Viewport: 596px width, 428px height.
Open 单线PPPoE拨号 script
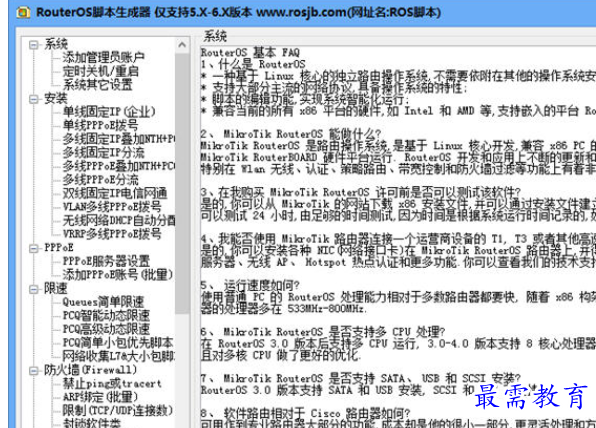(x=100, y=125)
